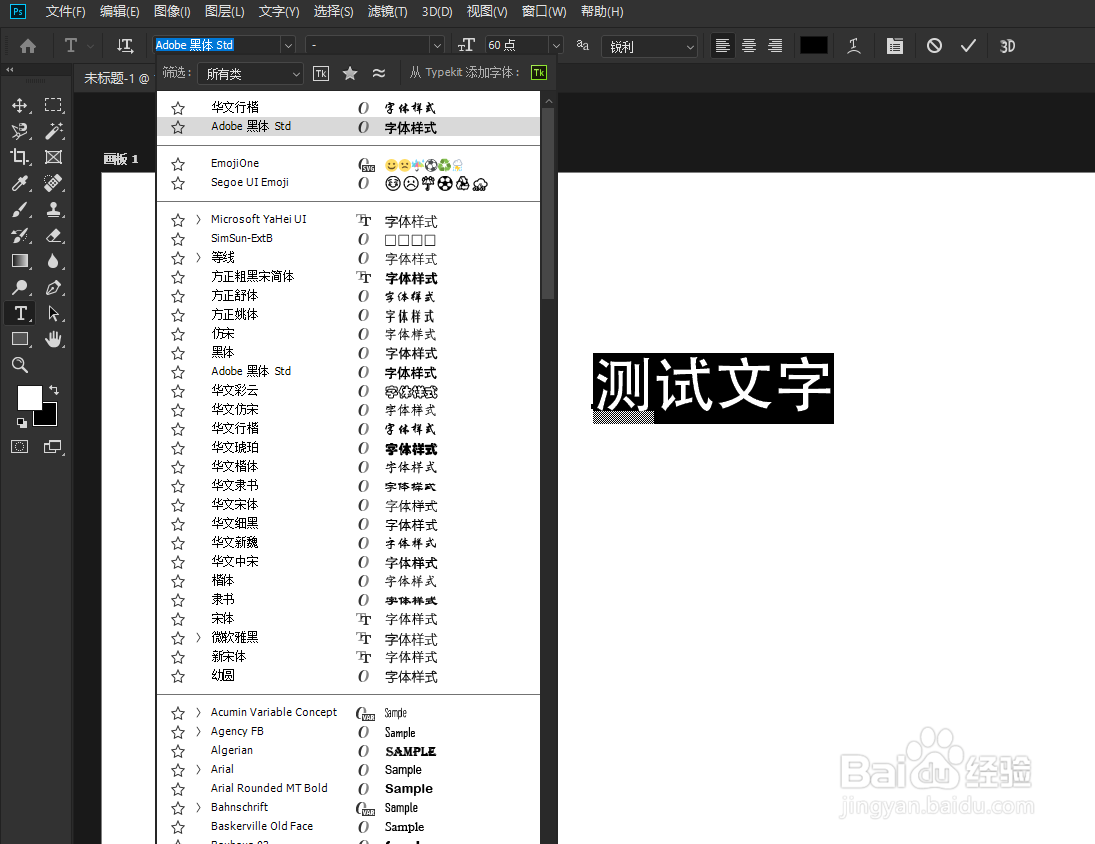Select the Crop tool

tap(20, 157)
